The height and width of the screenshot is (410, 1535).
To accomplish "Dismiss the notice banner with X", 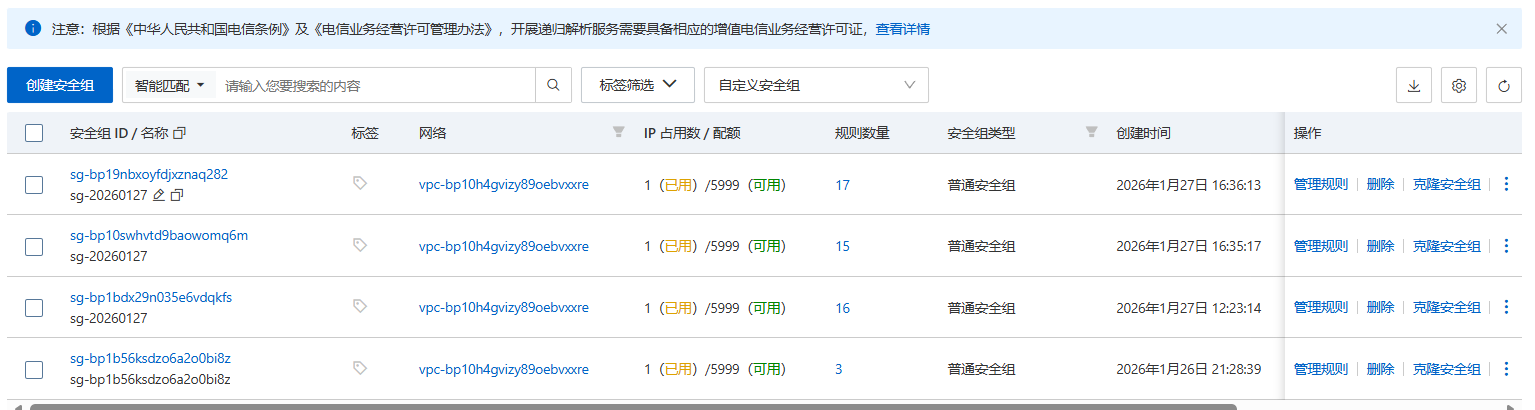I will click(x=1501, y=29).
